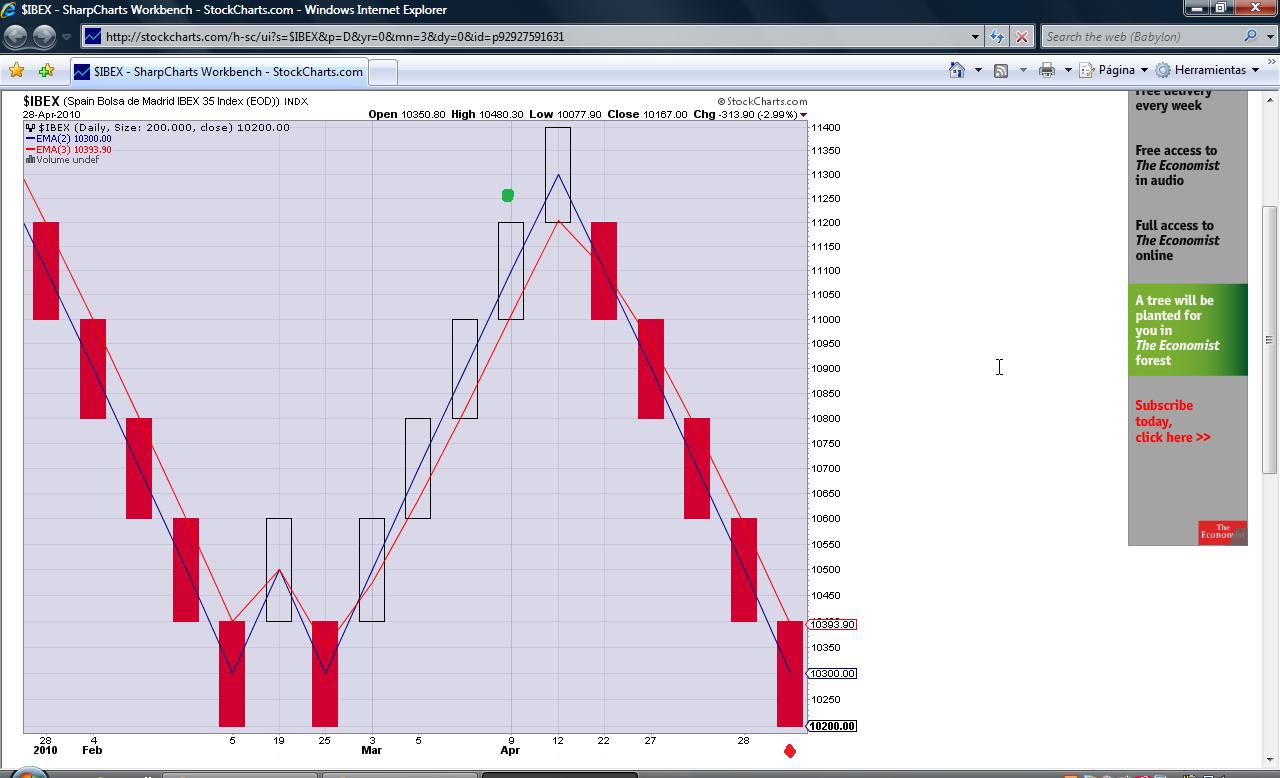Click the RSS feeds icon
Screen dimensions: 1280x778
click(x=1001, y=70)
